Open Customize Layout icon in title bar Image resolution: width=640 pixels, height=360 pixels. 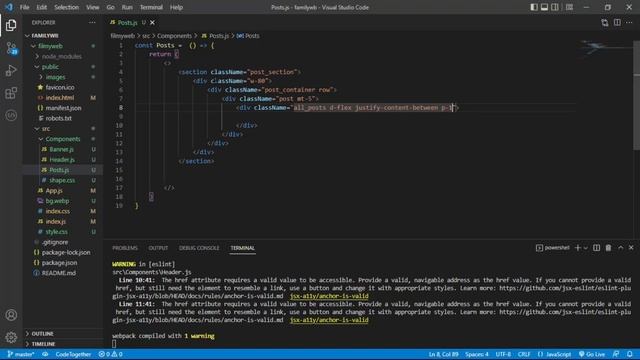click(x=569, y=7)
